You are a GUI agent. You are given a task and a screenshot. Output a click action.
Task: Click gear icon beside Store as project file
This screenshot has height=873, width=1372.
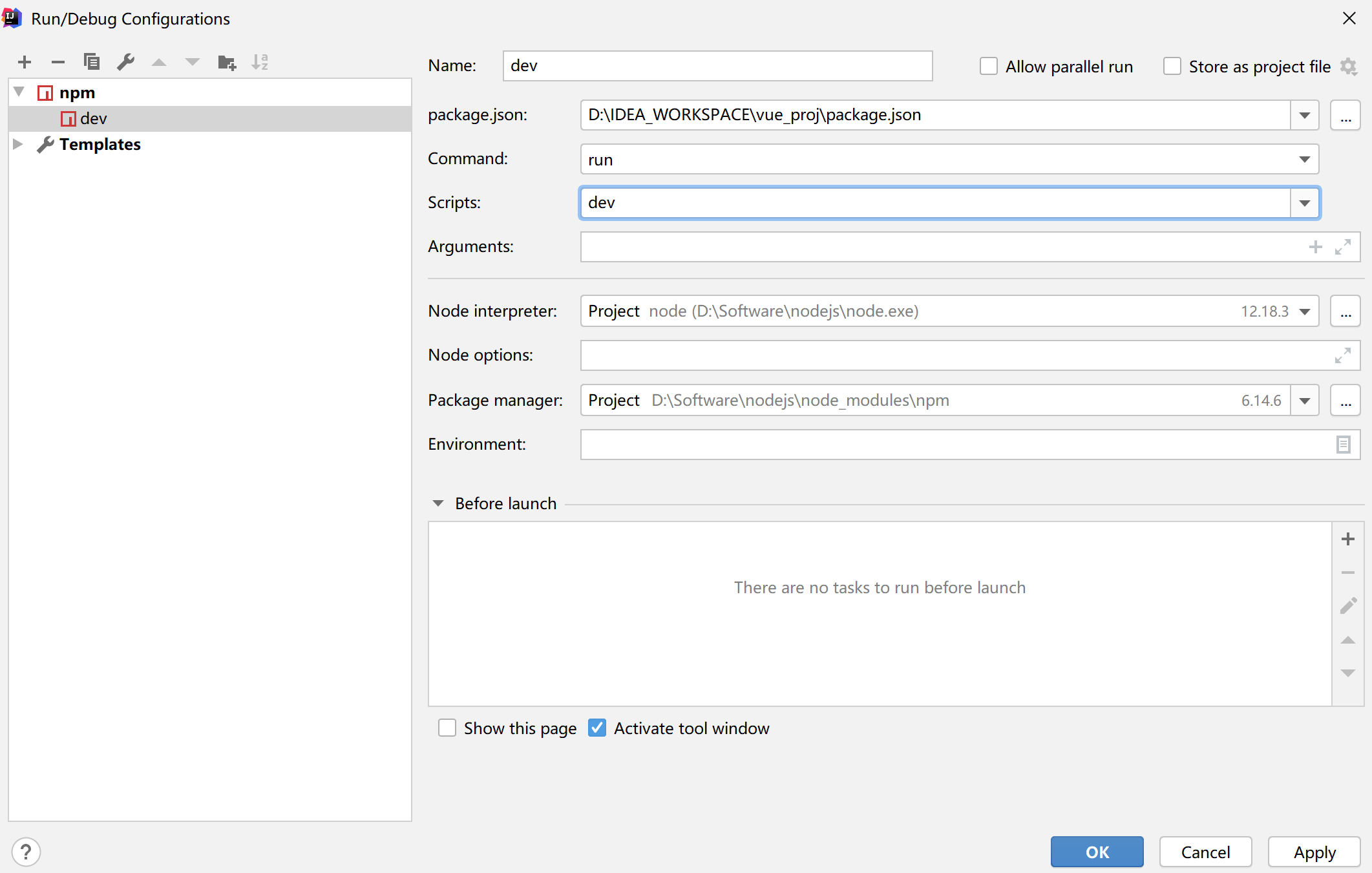1349,67
